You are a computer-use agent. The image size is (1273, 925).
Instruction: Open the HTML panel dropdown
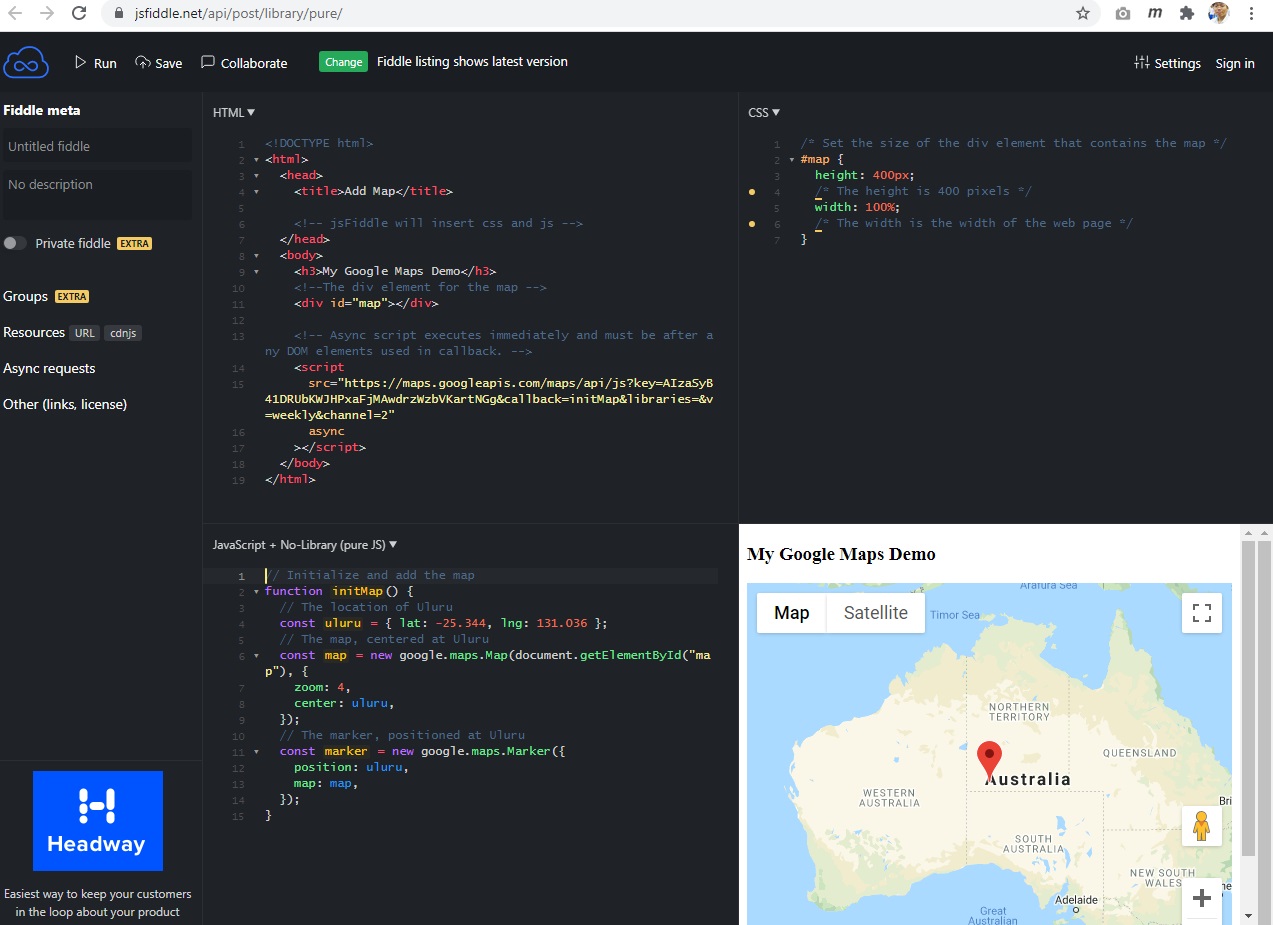click(234, 113)
